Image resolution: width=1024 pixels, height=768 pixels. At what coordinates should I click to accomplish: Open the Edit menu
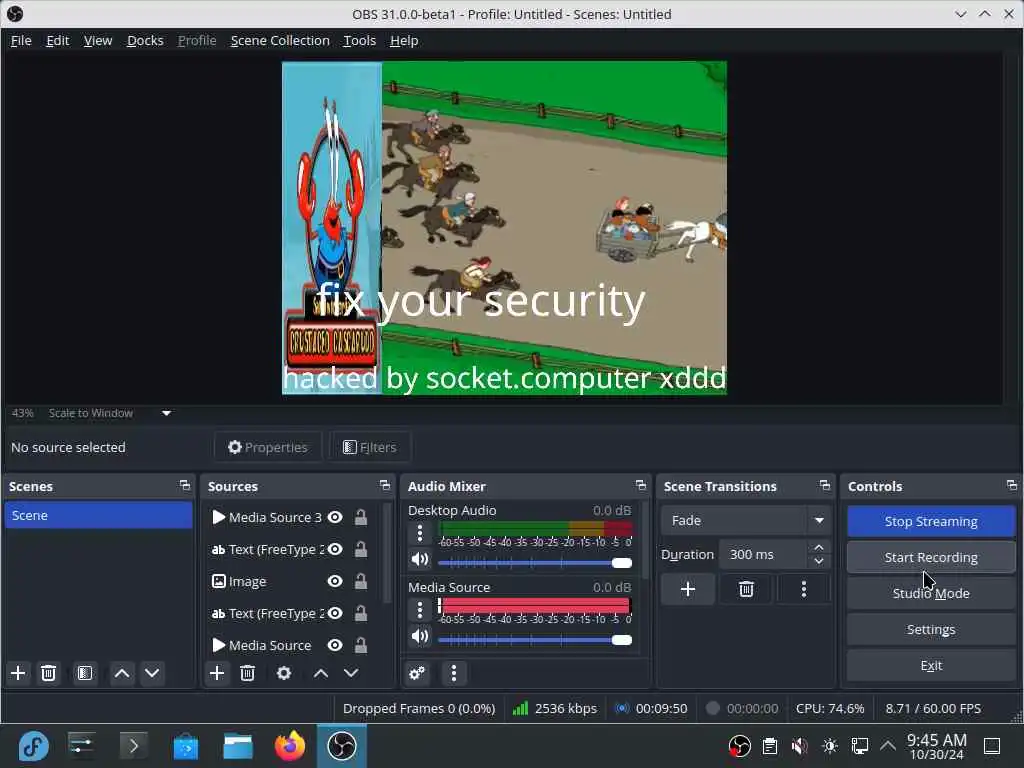point(57,40)
